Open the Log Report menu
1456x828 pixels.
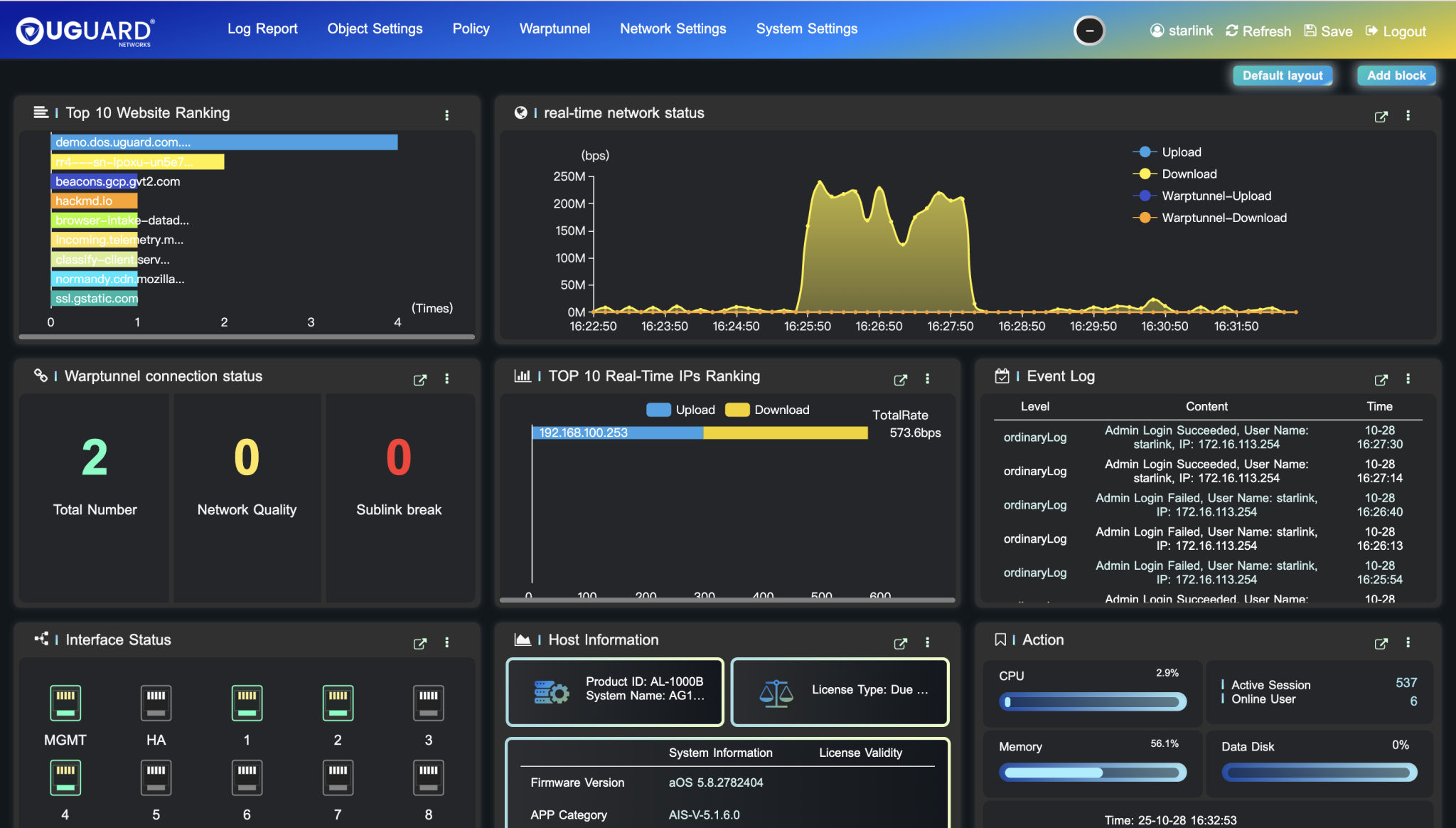click(262, 29)
